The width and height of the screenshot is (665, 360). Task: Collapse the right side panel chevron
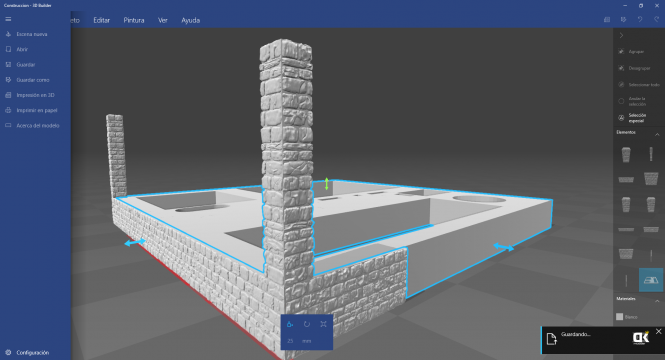pyautogui.click(x=621, y=36)
